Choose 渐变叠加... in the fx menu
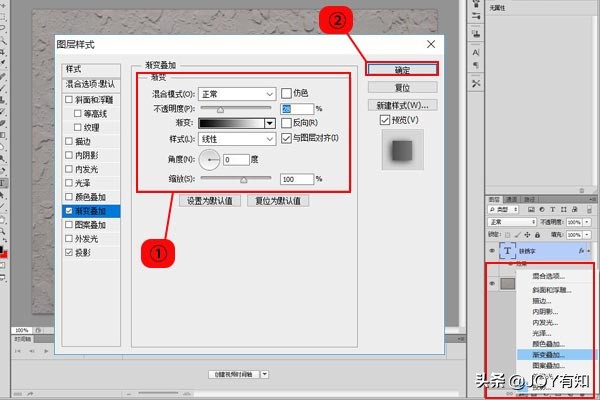Screen dimensions: 600x400 click(x=555, y=355)
